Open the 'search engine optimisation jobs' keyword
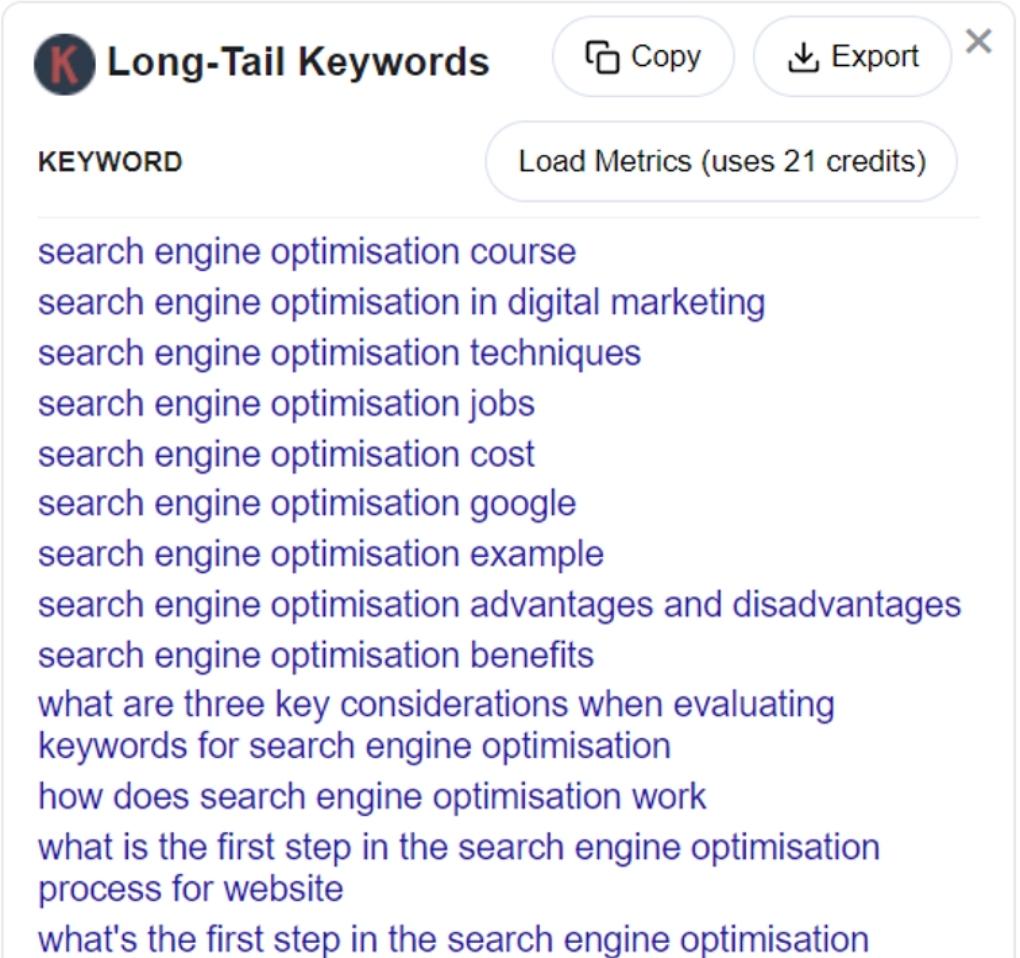The width and height of the screenshot is (1020, 958). click(x=285, y=403)
